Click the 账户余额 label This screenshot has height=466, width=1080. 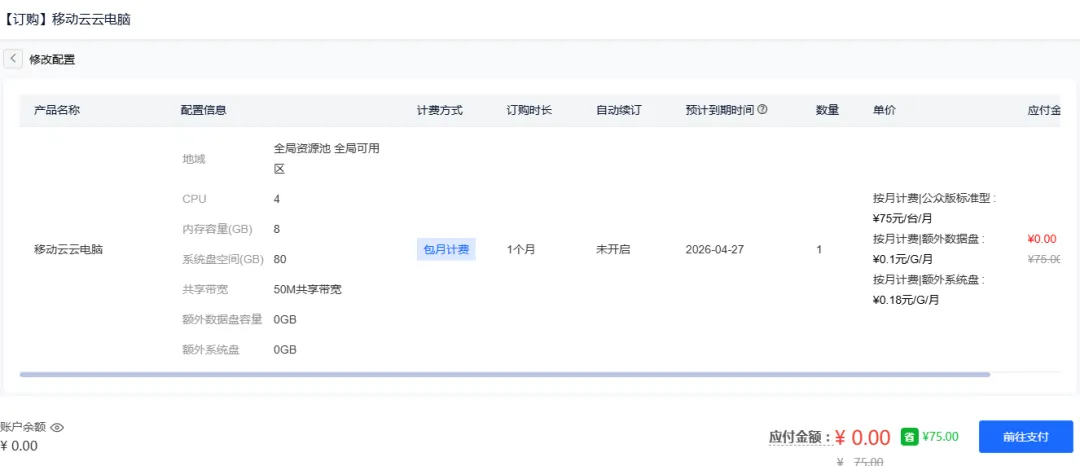(x=23, y=427)
